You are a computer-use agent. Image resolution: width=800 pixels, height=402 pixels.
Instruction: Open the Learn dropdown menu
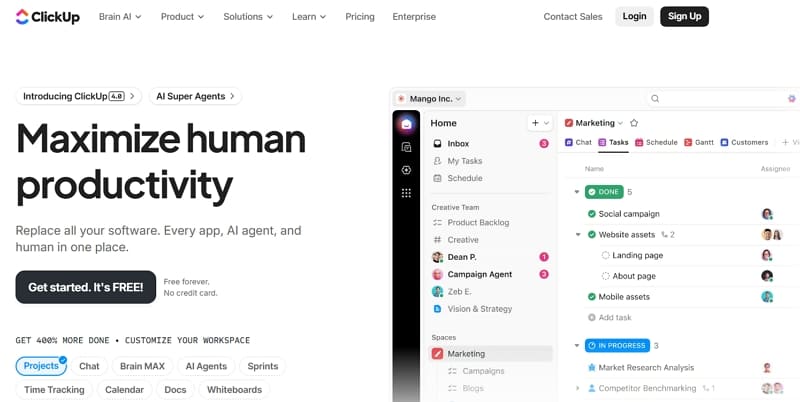pos(309,17)
